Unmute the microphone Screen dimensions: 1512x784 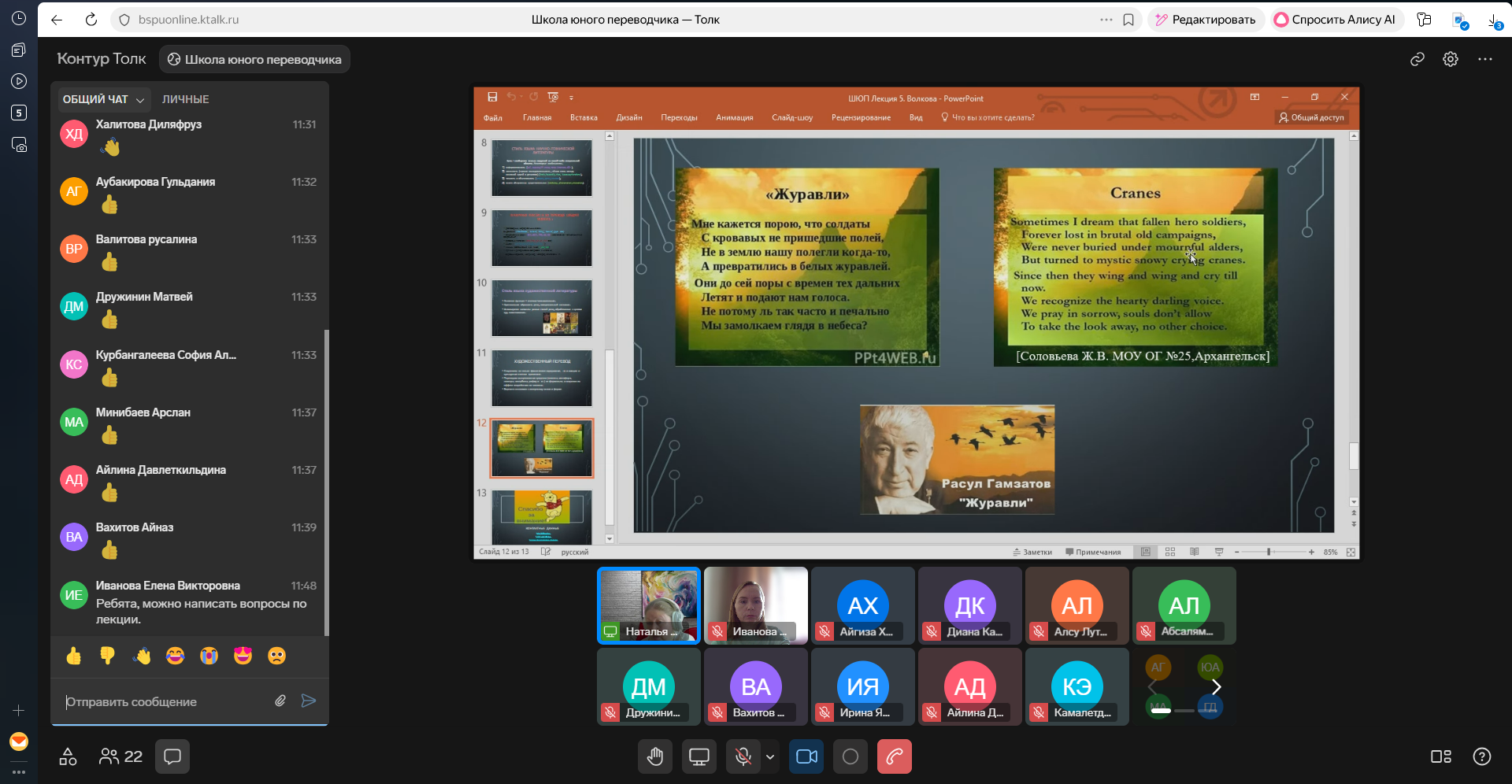[742, 756]
